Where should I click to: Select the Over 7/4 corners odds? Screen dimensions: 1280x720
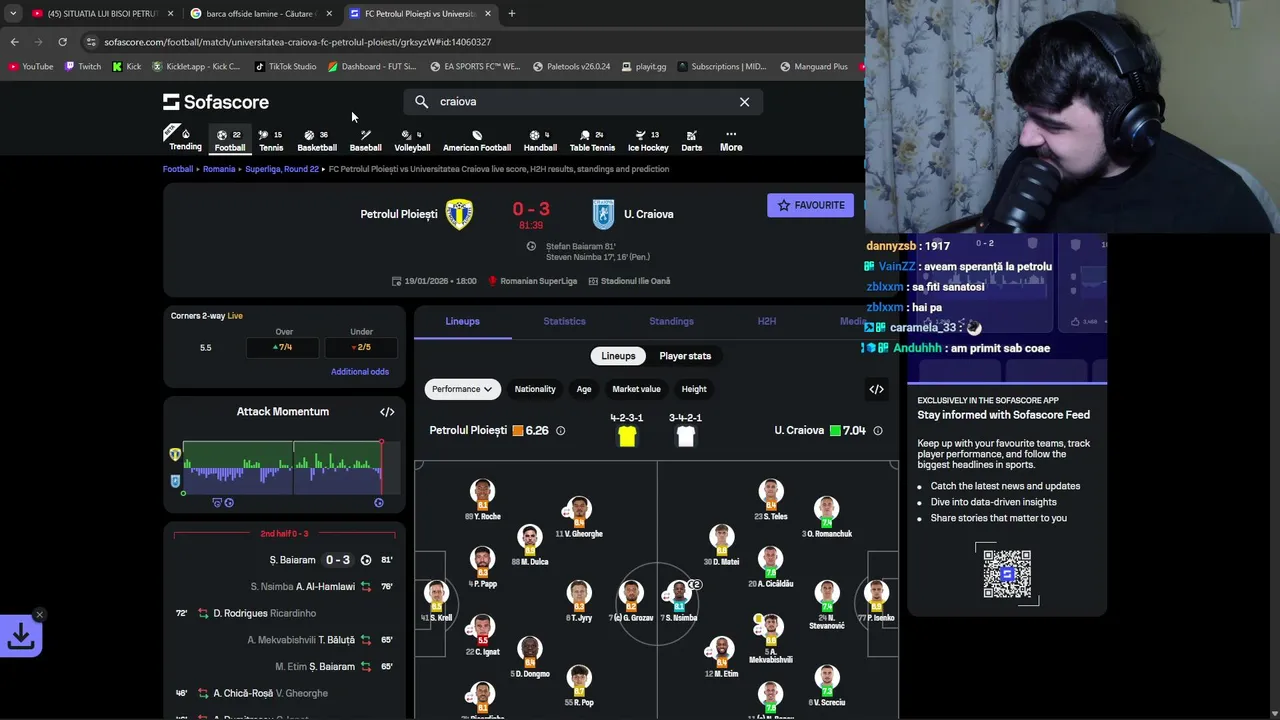pos(284,347)
